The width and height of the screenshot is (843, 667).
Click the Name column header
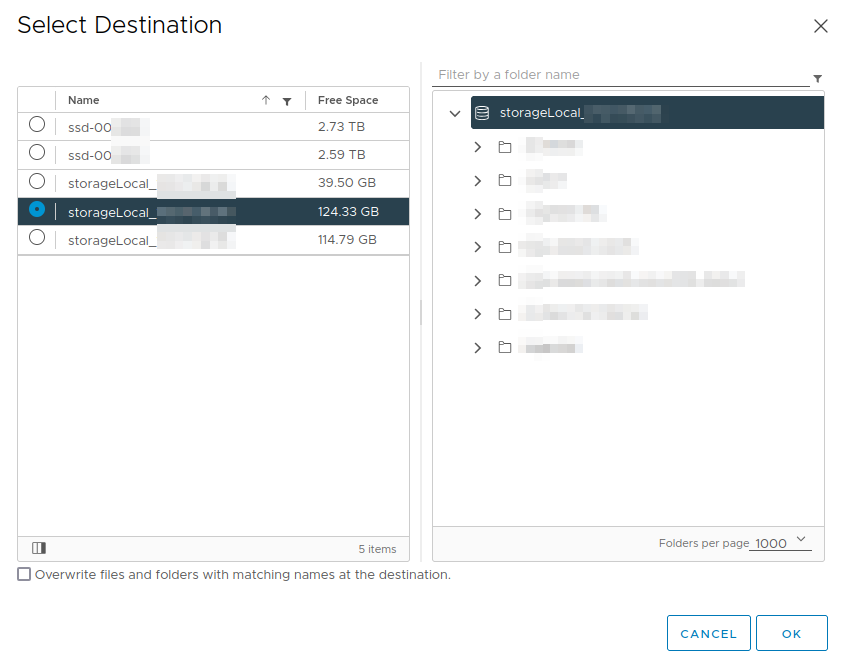click(x=83, y=100)
